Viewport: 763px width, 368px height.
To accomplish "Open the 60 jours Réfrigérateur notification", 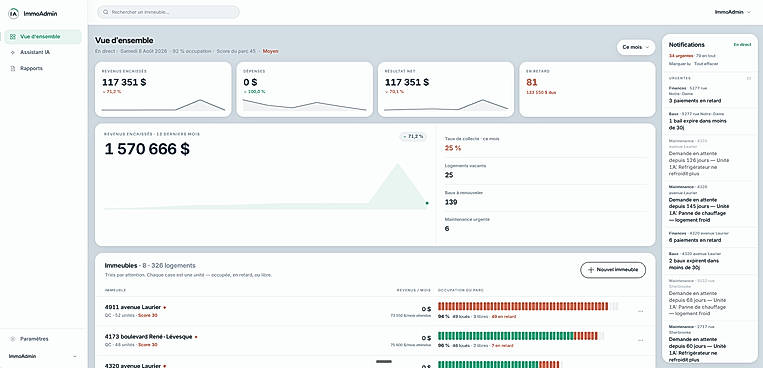I will [710, 343].
